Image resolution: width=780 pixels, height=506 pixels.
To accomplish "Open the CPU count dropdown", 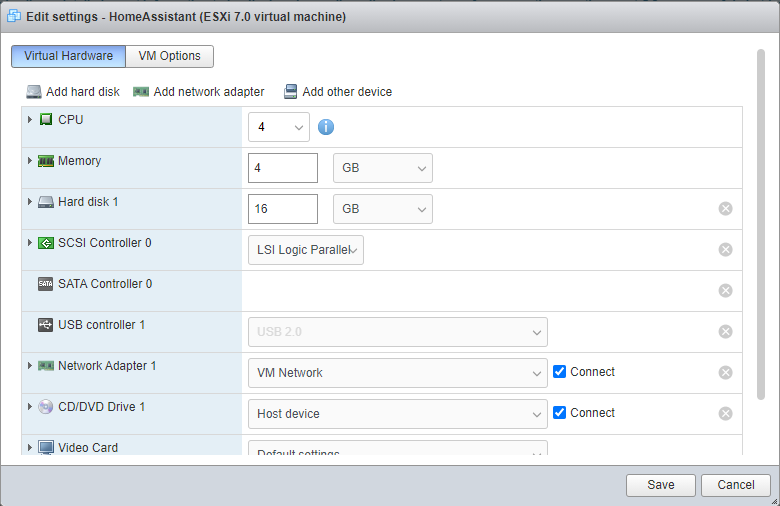I will click(279, 127).
